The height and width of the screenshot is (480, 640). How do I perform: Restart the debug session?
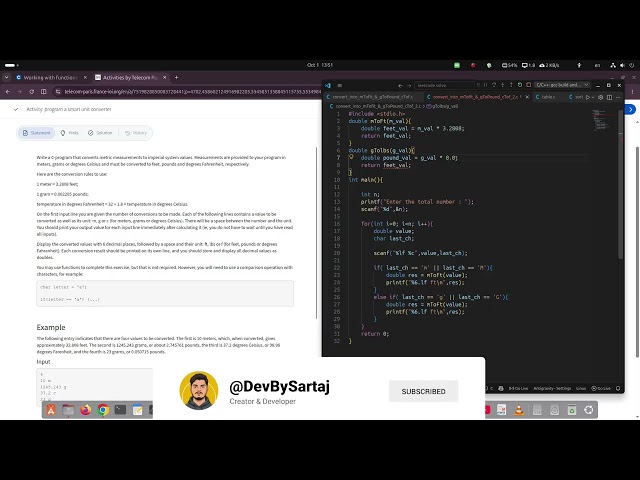[x=520, y=85]
